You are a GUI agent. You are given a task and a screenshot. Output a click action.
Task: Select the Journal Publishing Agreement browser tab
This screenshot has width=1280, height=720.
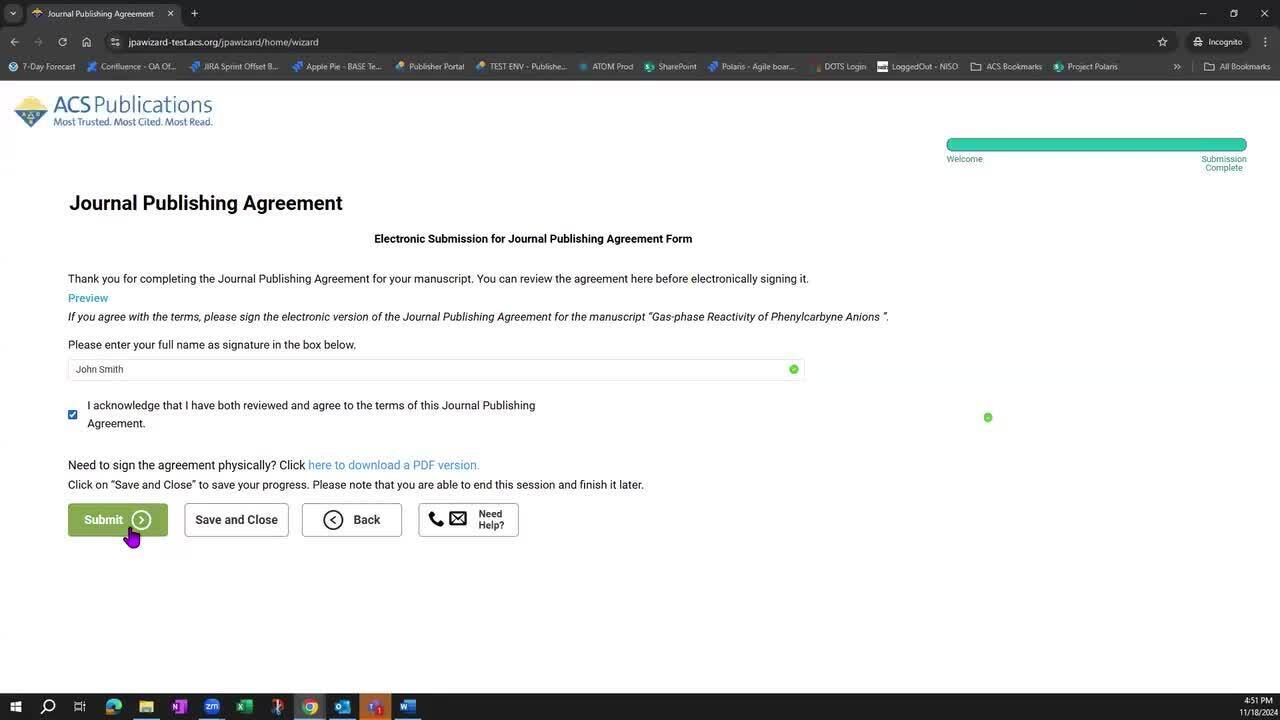coord(100,13)
